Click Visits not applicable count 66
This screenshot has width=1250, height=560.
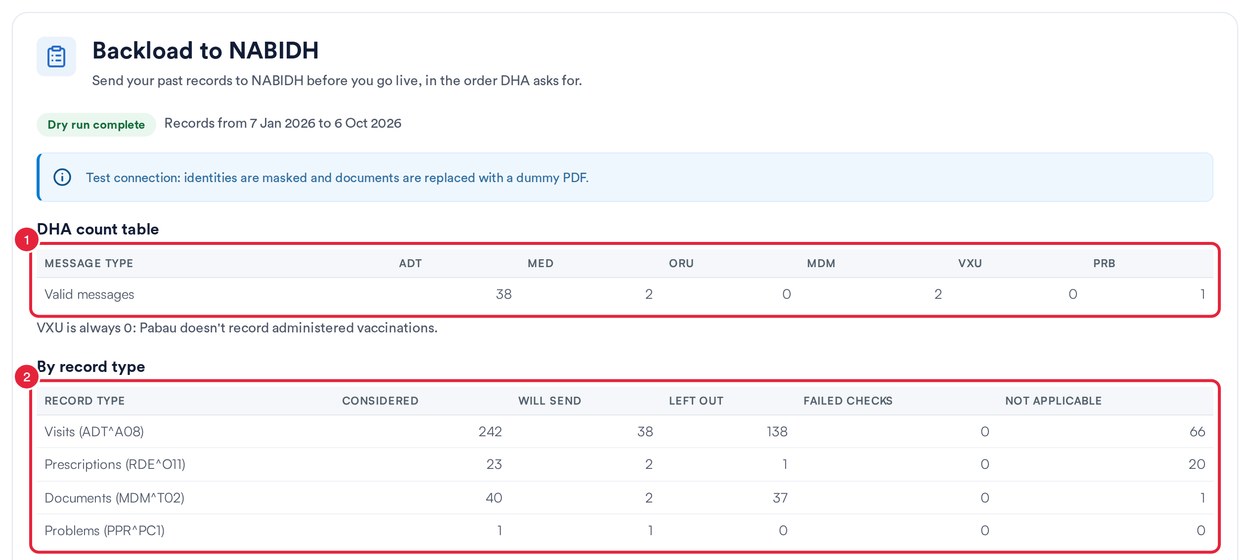point(1196,432)
